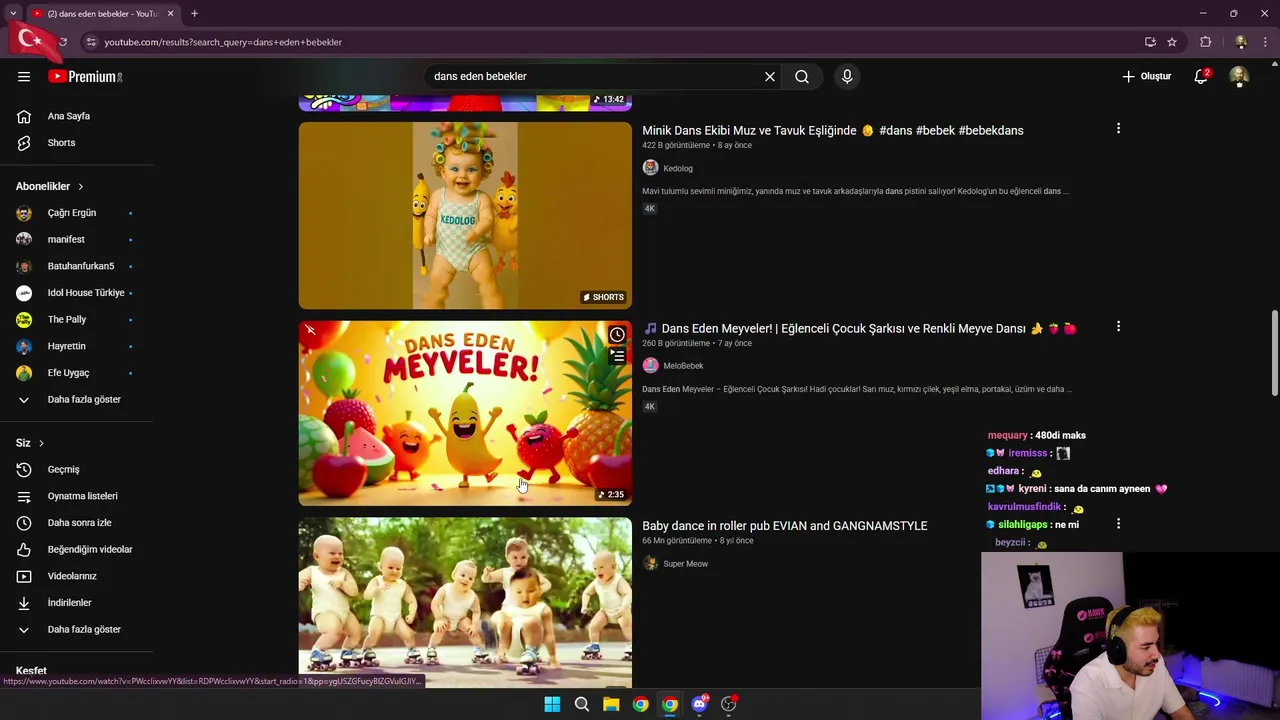Bookmark this page with the star icon
This screenshot has height=720, width=1280.
1172,42
